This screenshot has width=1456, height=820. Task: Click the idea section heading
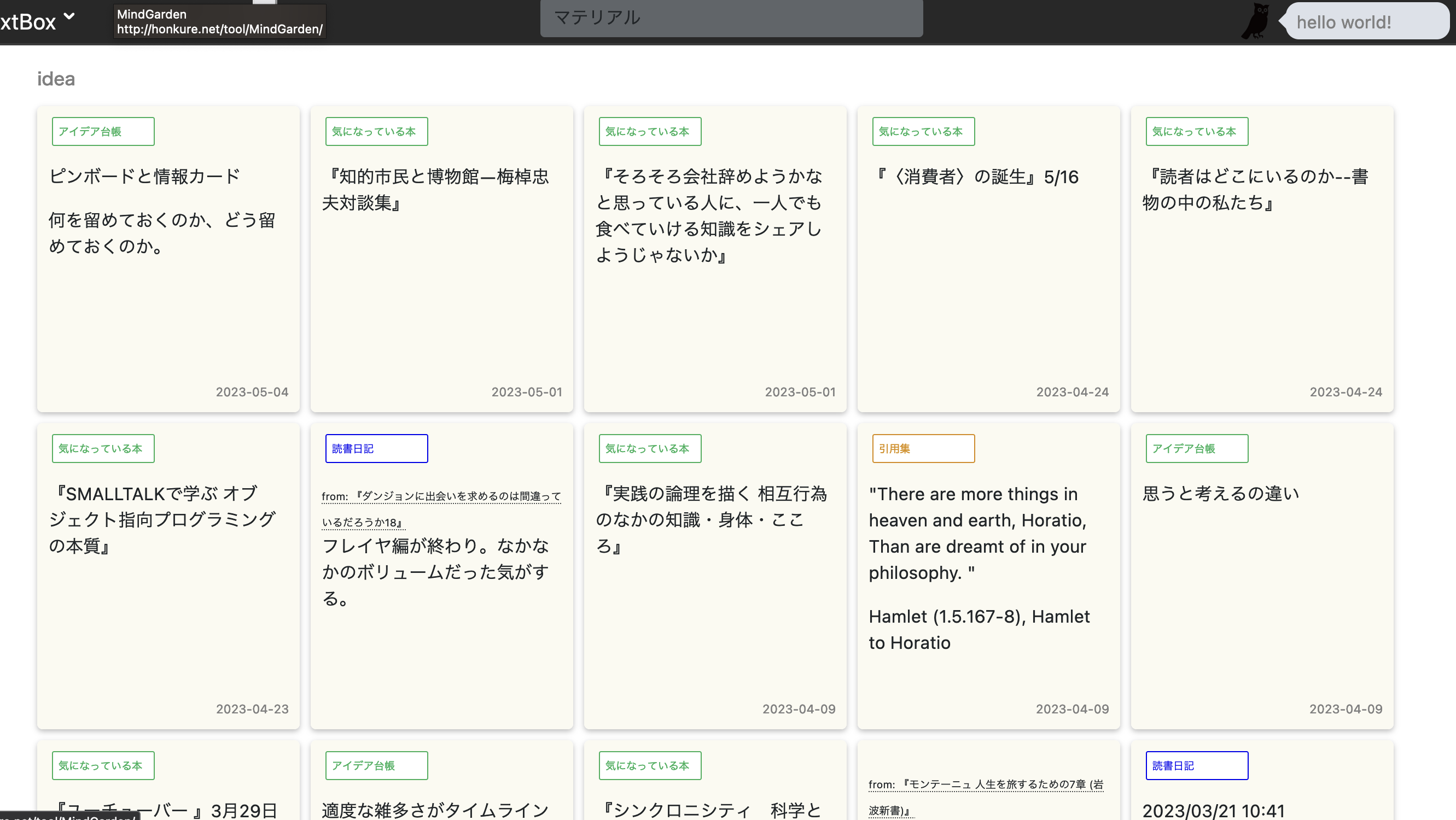[55, 79]
